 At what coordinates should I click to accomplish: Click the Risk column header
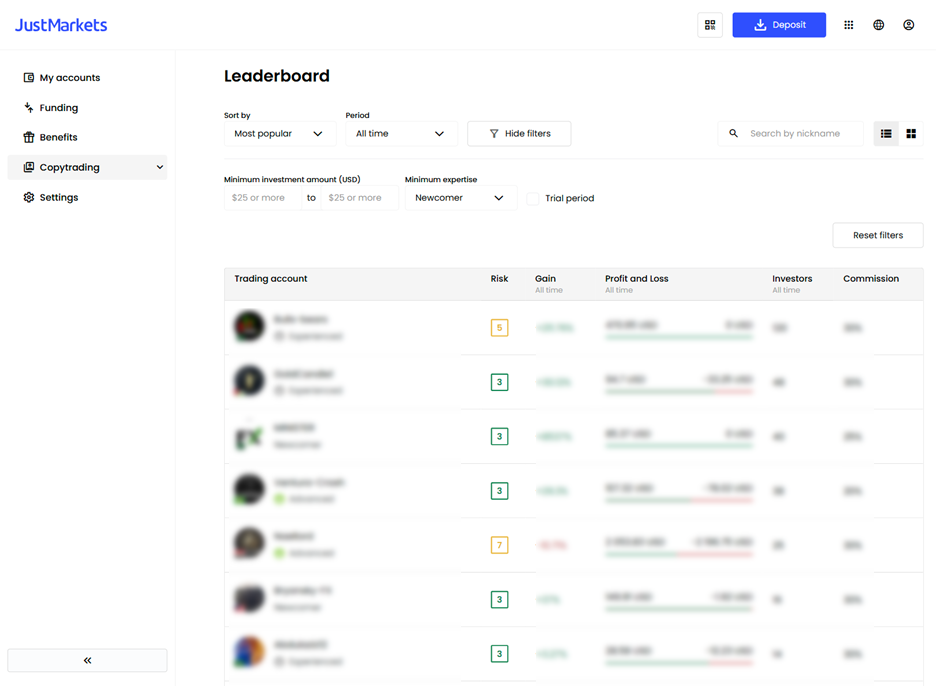click(499, 279)
